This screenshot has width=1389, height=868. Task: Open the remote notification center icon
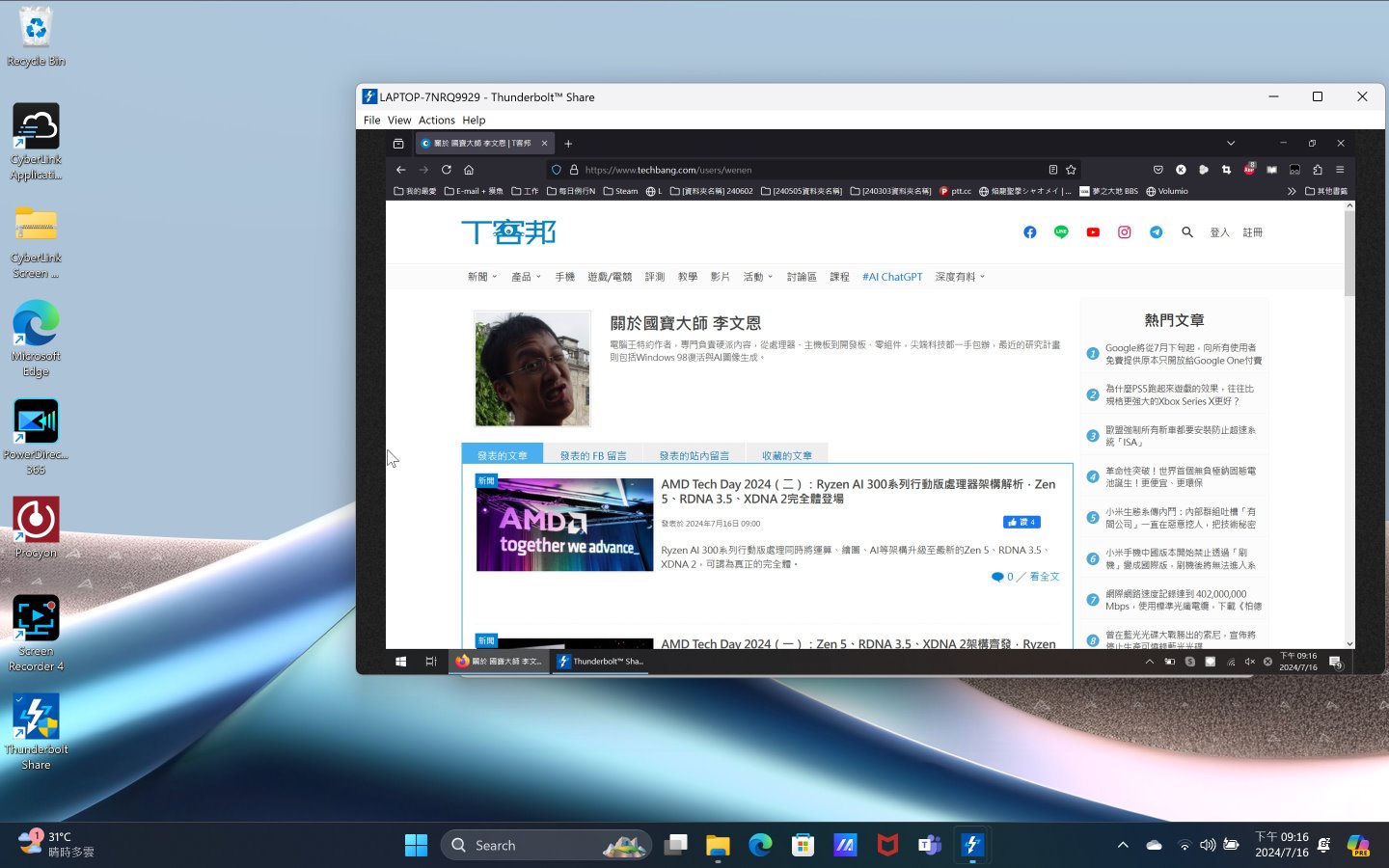click(x=1336, y=662)
